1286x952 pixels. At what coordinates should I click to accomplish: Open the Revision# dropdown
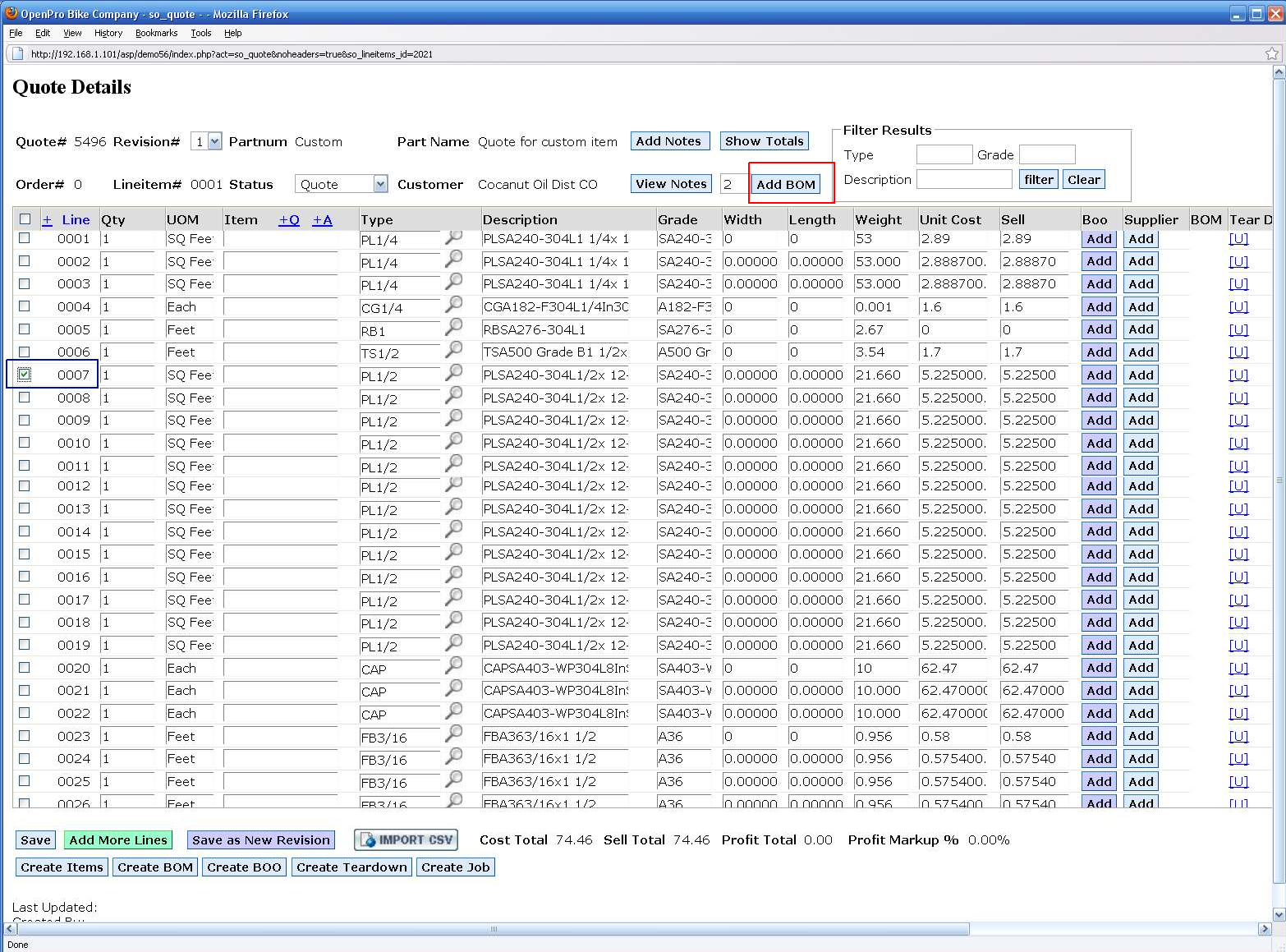[214, 141]
